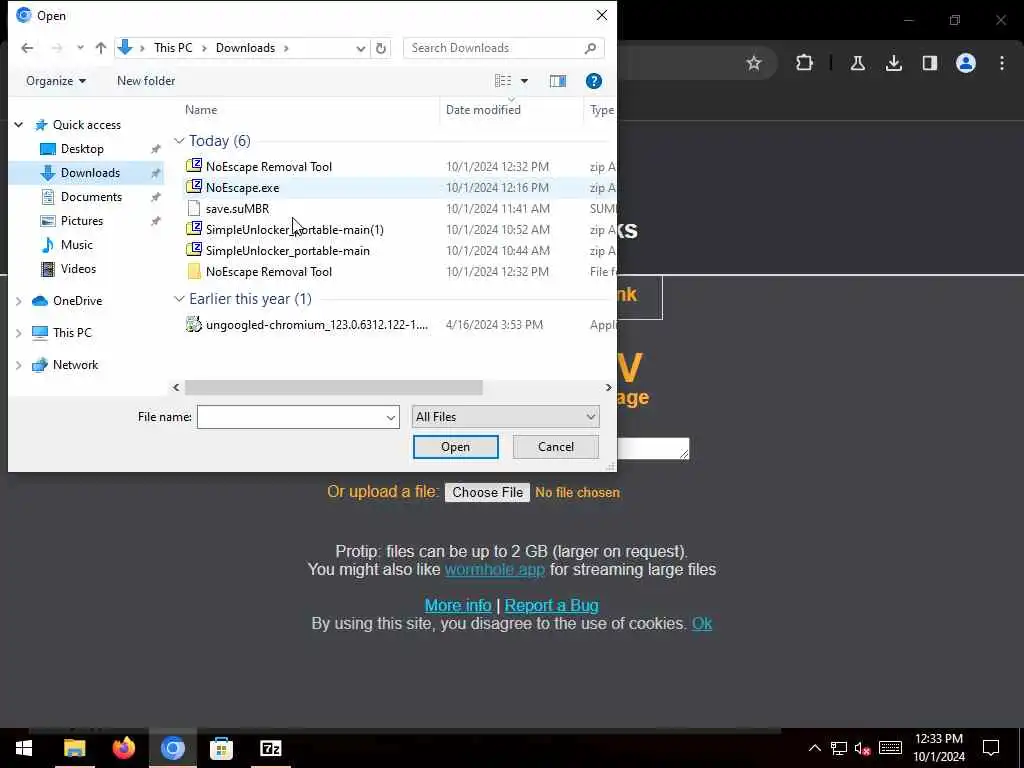Bookmark the page with the star icon
The height and width of the screenshot is (768, 1024).
tap(754, 63)
